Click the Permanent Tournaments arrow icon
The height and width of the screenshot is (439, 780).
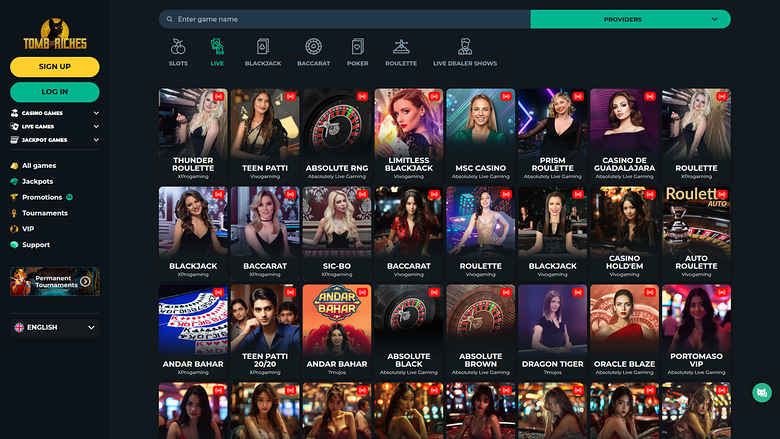[85, 281]
